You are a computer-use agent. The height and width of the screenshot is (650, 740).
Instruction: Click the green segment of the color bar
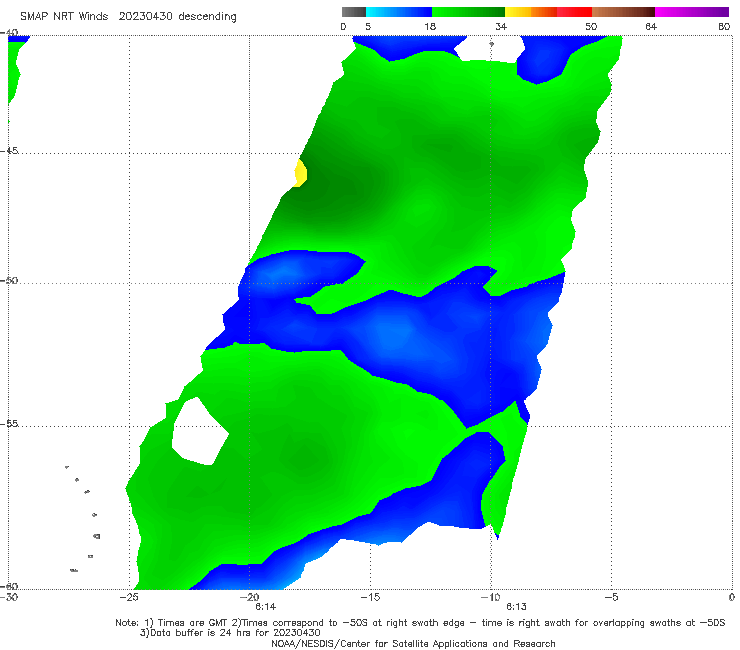pyautogui.click(x=468, y=12)
